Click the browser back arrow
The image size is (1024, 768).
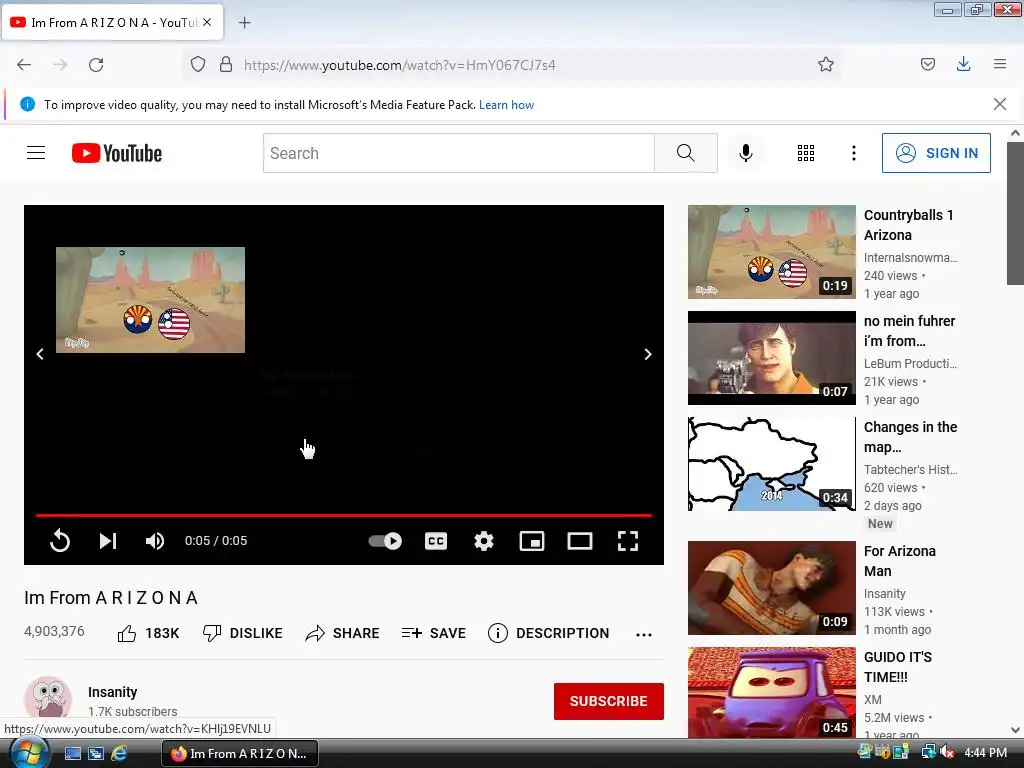24,65
